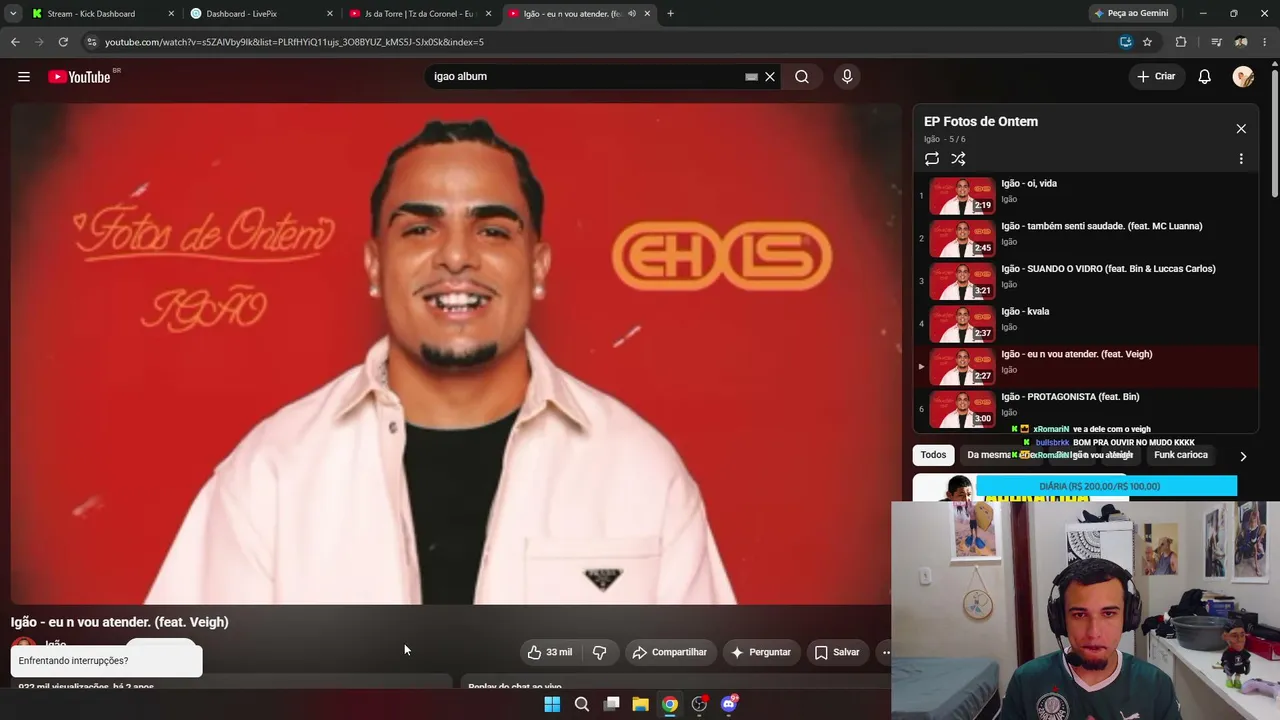Open OBS Studio from the taskbar
The width and height of the screenshot is (1280, 720).
tap(699, 704)
